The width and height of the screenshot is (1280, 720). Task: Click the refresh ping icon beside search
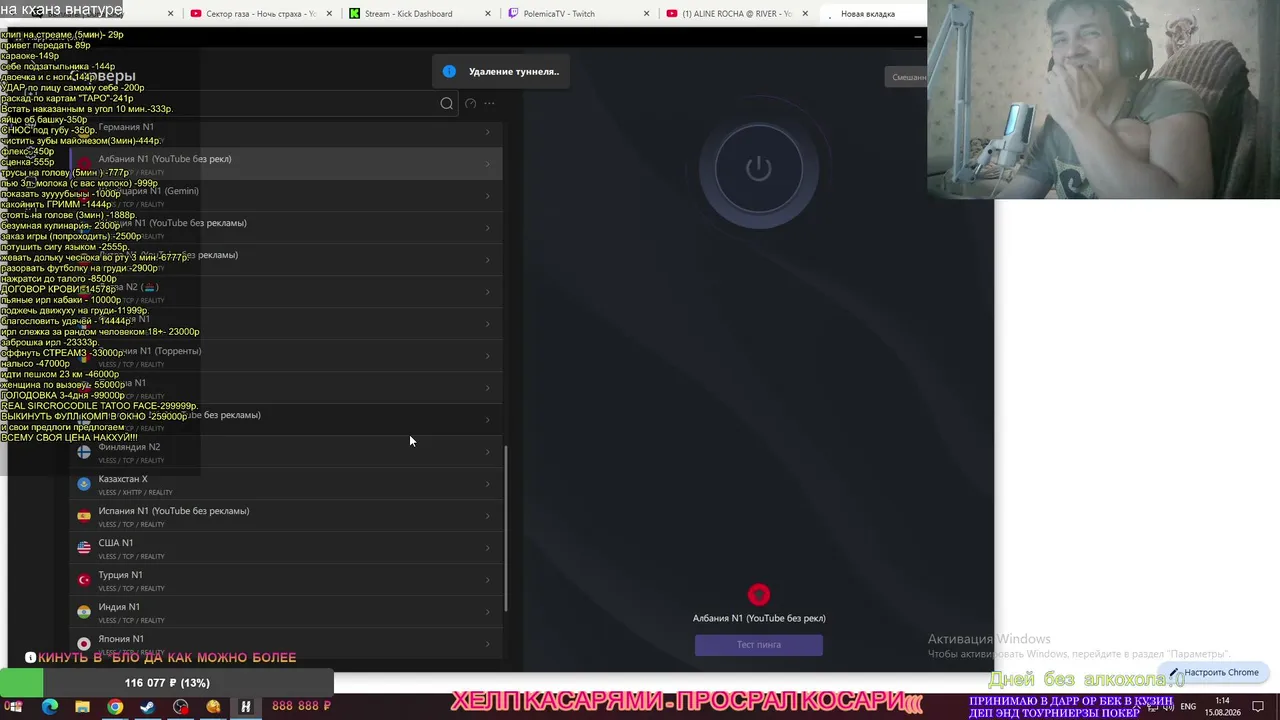pos(471,103)
